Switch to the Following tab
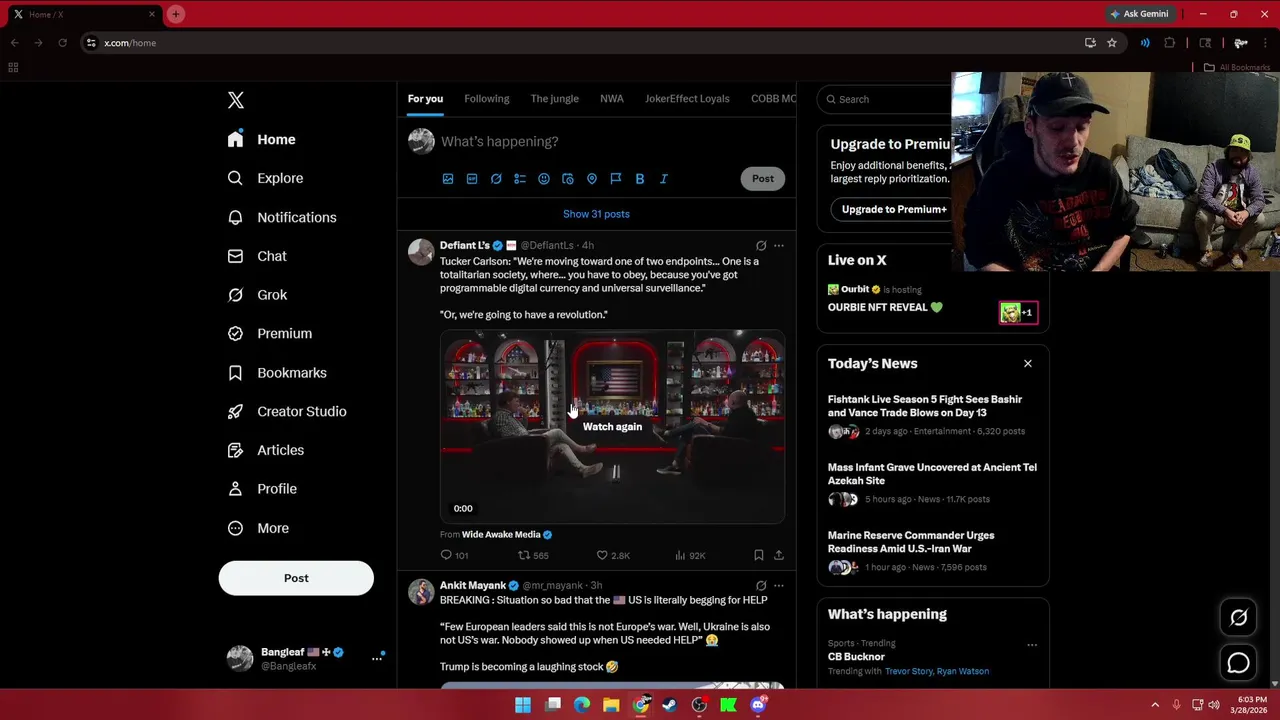 (487, 99)
